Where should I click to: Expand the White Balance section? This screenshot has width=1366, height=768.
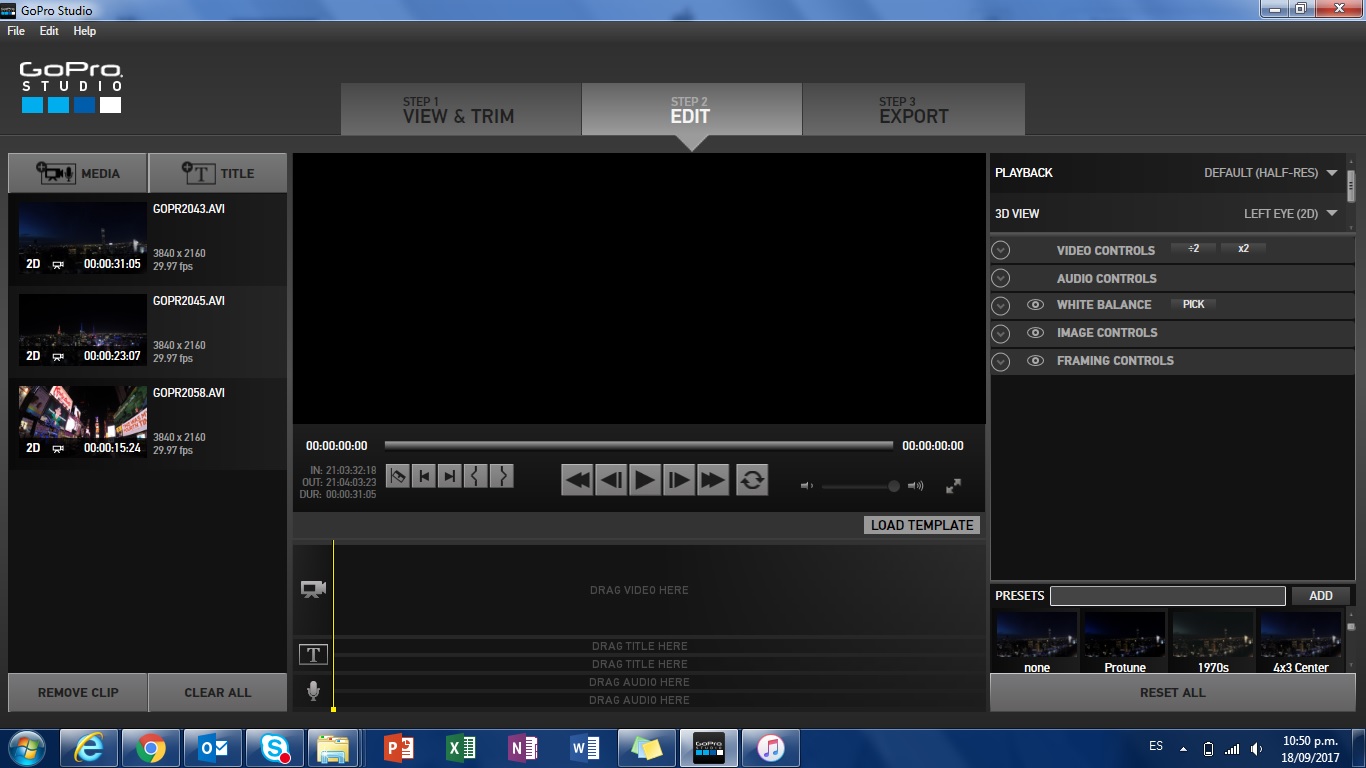click(x=1000, y=305)
